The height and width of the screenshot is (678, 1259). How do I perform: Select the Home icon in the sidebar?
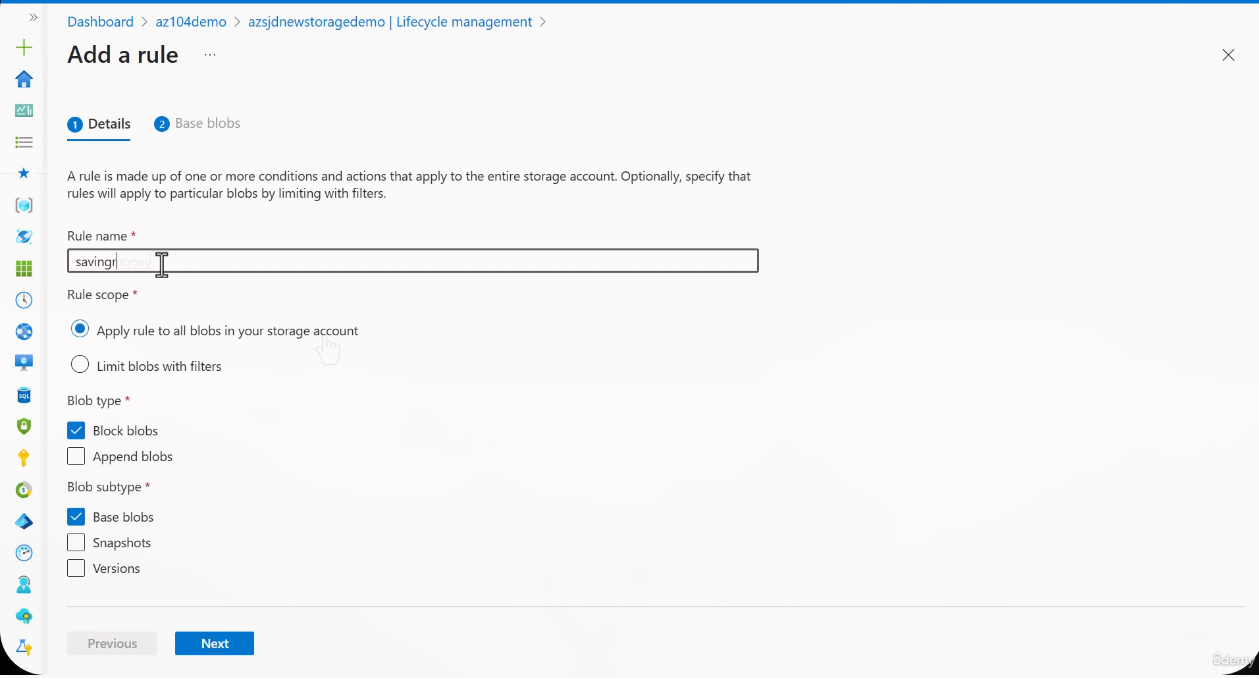coord(24,78)
